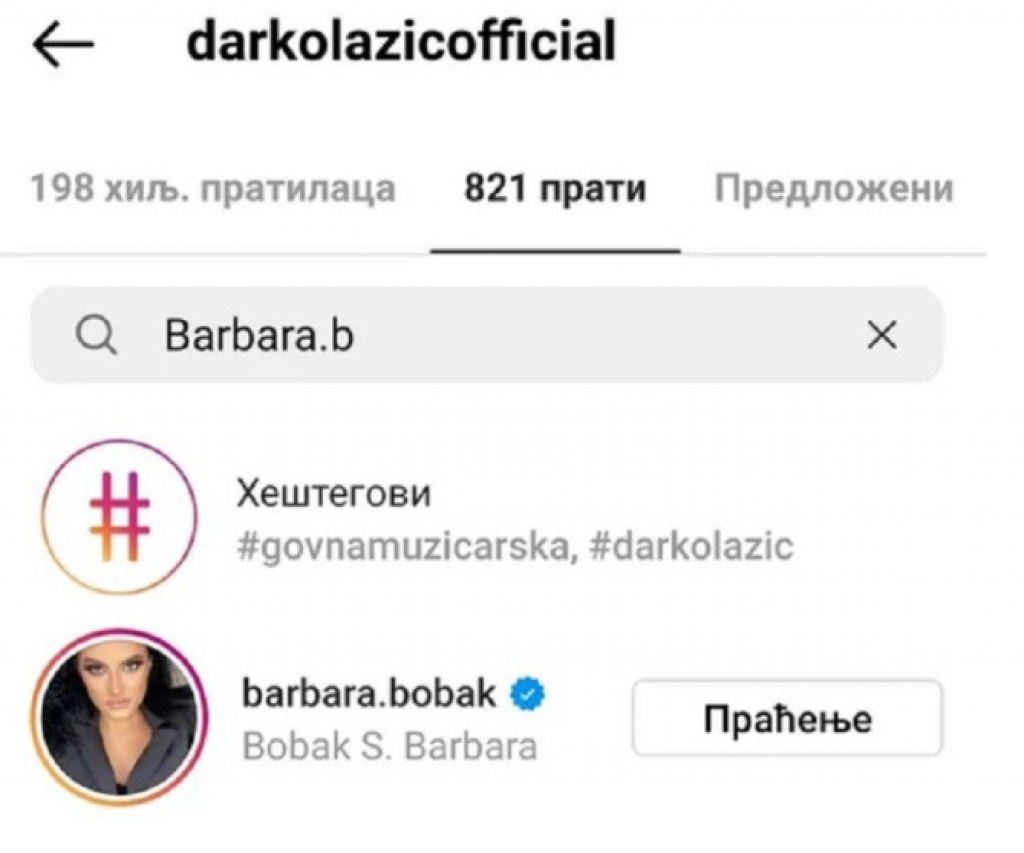Click the #govnamuzicarska, #darkolazic hashtags text
This screenshot has width=1024, height=853.
pos(515,546)
